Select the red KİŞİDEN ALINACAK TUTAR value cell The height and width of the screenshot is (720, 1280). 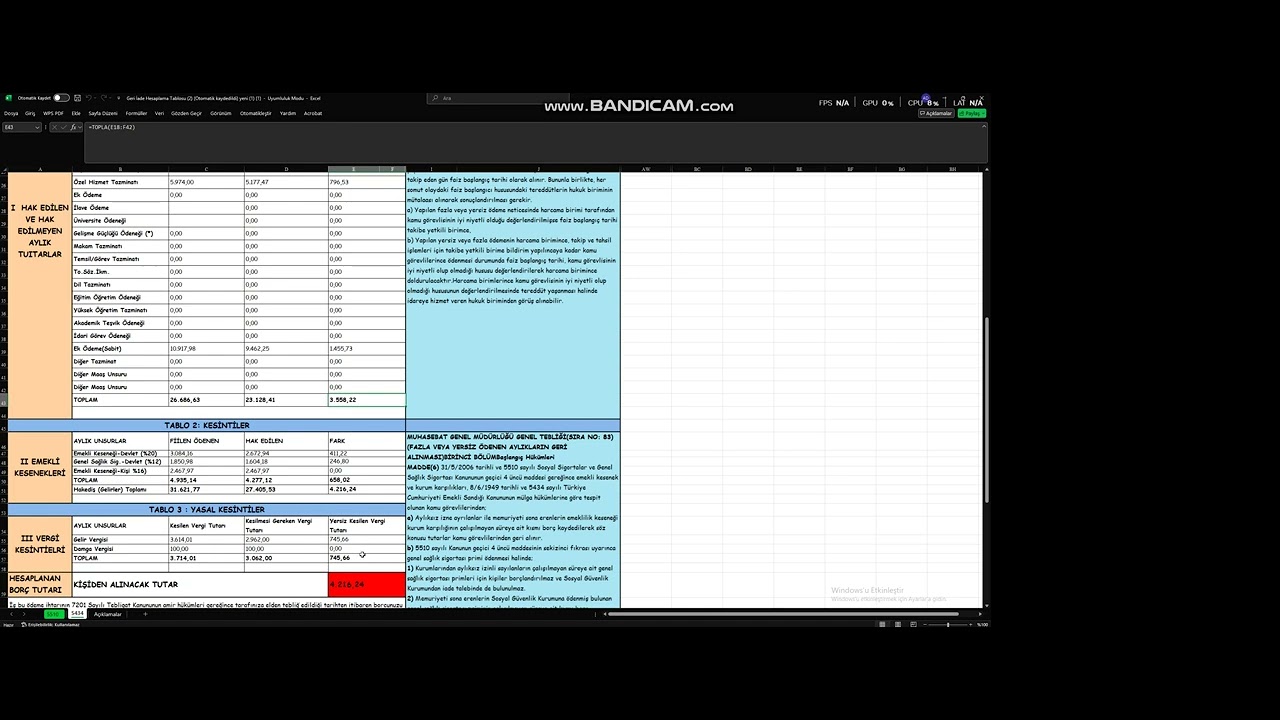click(366, 584)
